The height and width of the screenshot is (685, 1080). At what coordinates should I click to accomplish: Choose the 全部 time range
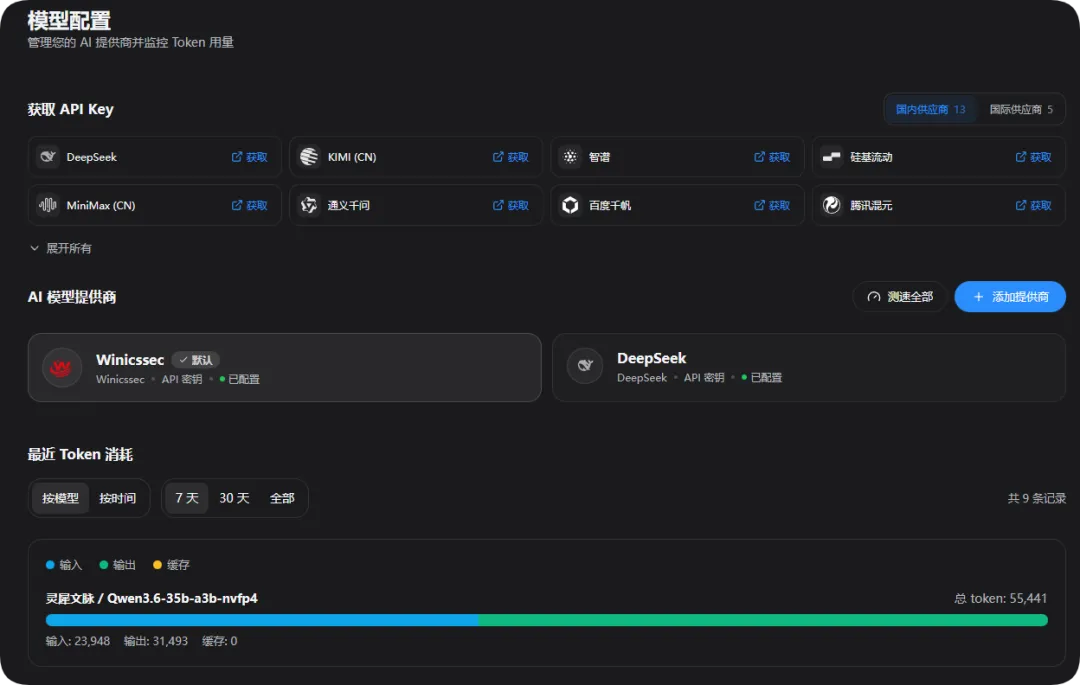[x=282, y=498]
